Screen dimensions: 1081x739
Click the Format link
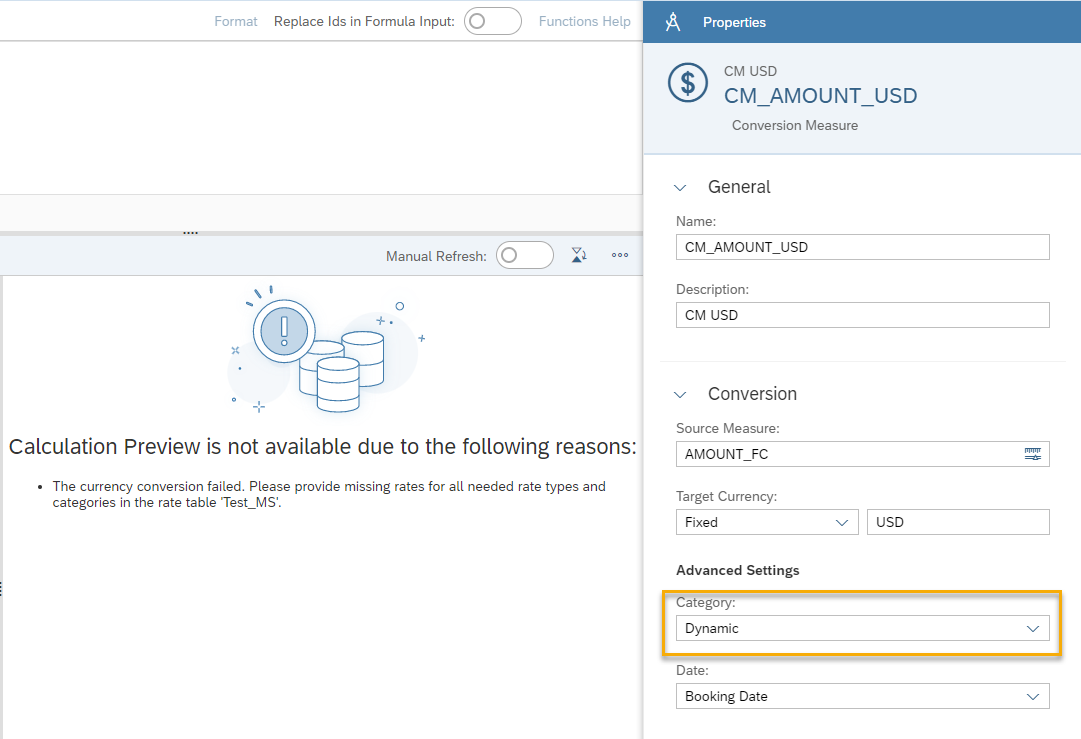tap(236, 21)
